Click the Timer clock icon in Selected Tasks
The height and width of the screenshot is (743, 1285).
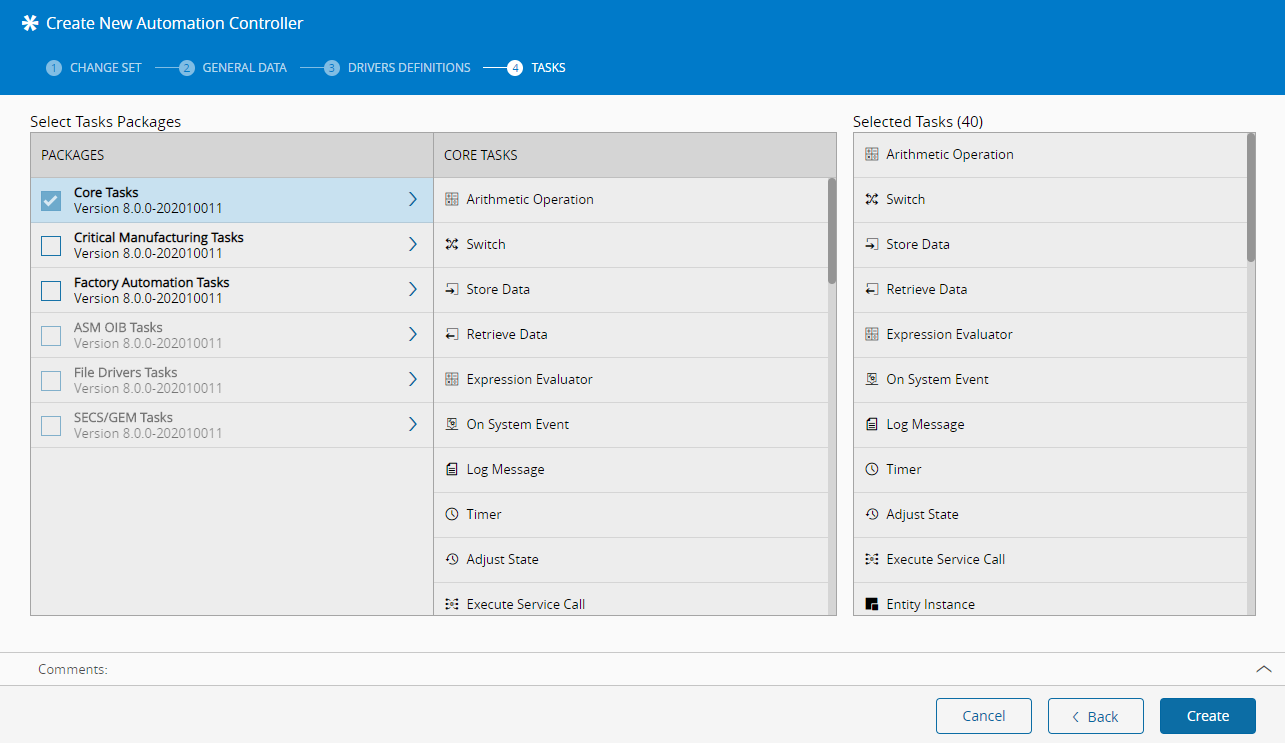pos(871,470)
